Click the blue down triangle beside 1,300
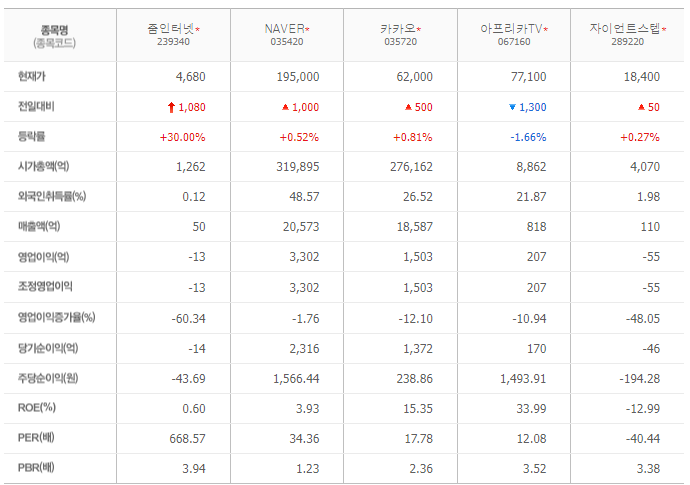The image size is (690, 485). pos(512,107)
